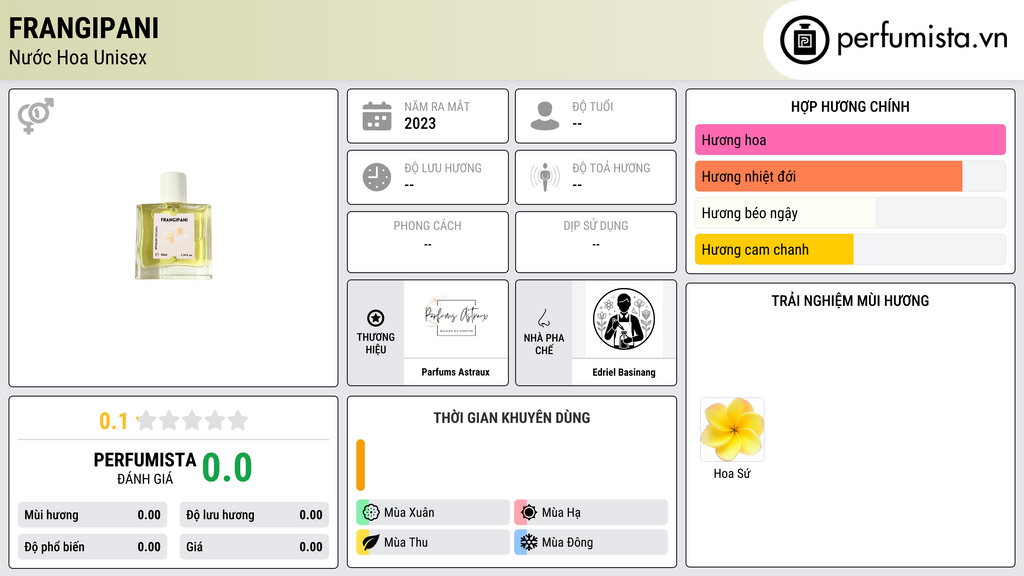Click the Độ phổ biến 0.00 score row
The image size is (1024, 576).
click(x=92, y=547)
